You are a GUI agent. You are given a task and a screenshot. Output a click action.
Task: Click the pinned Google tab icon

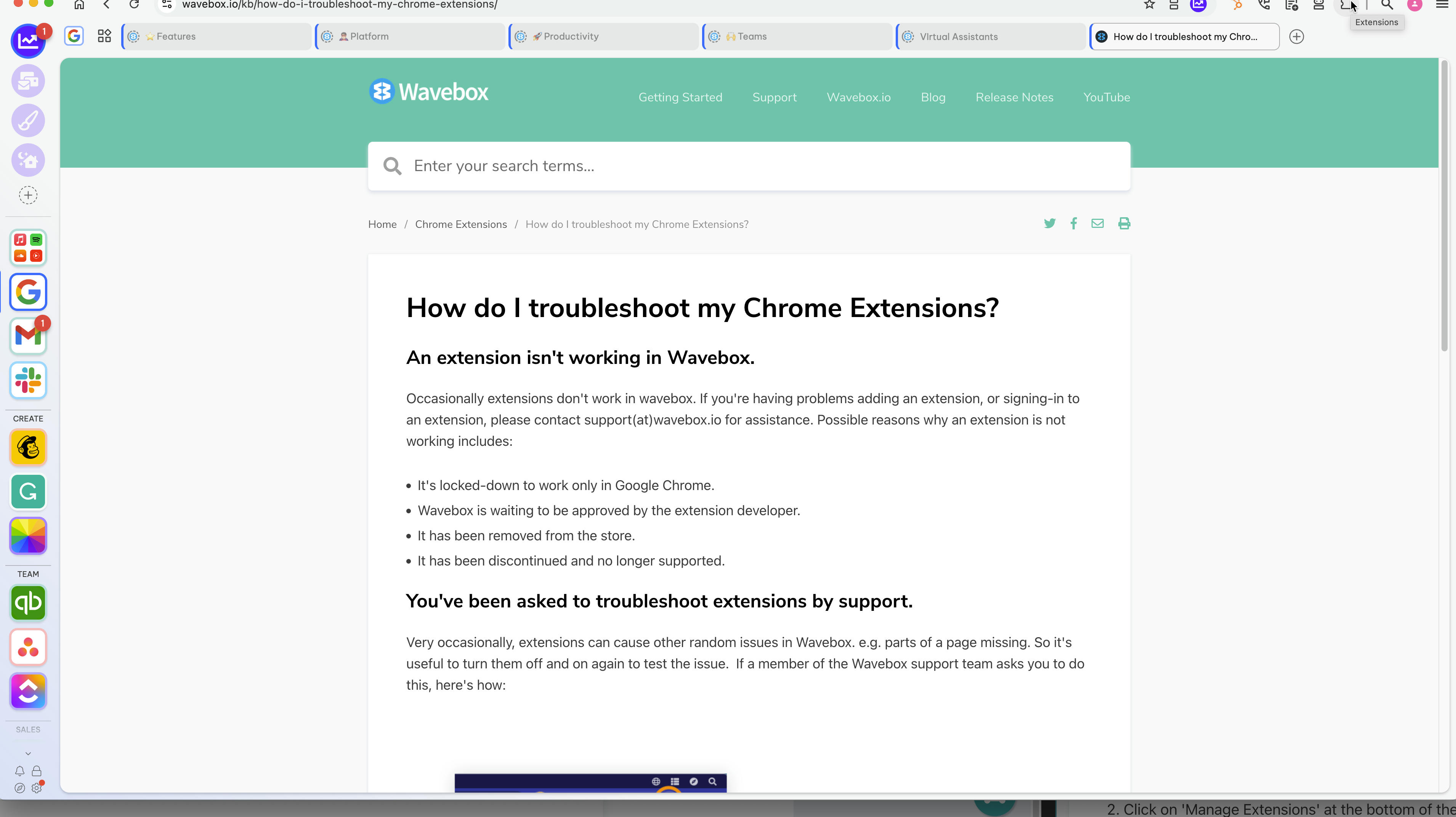[74, 36]
